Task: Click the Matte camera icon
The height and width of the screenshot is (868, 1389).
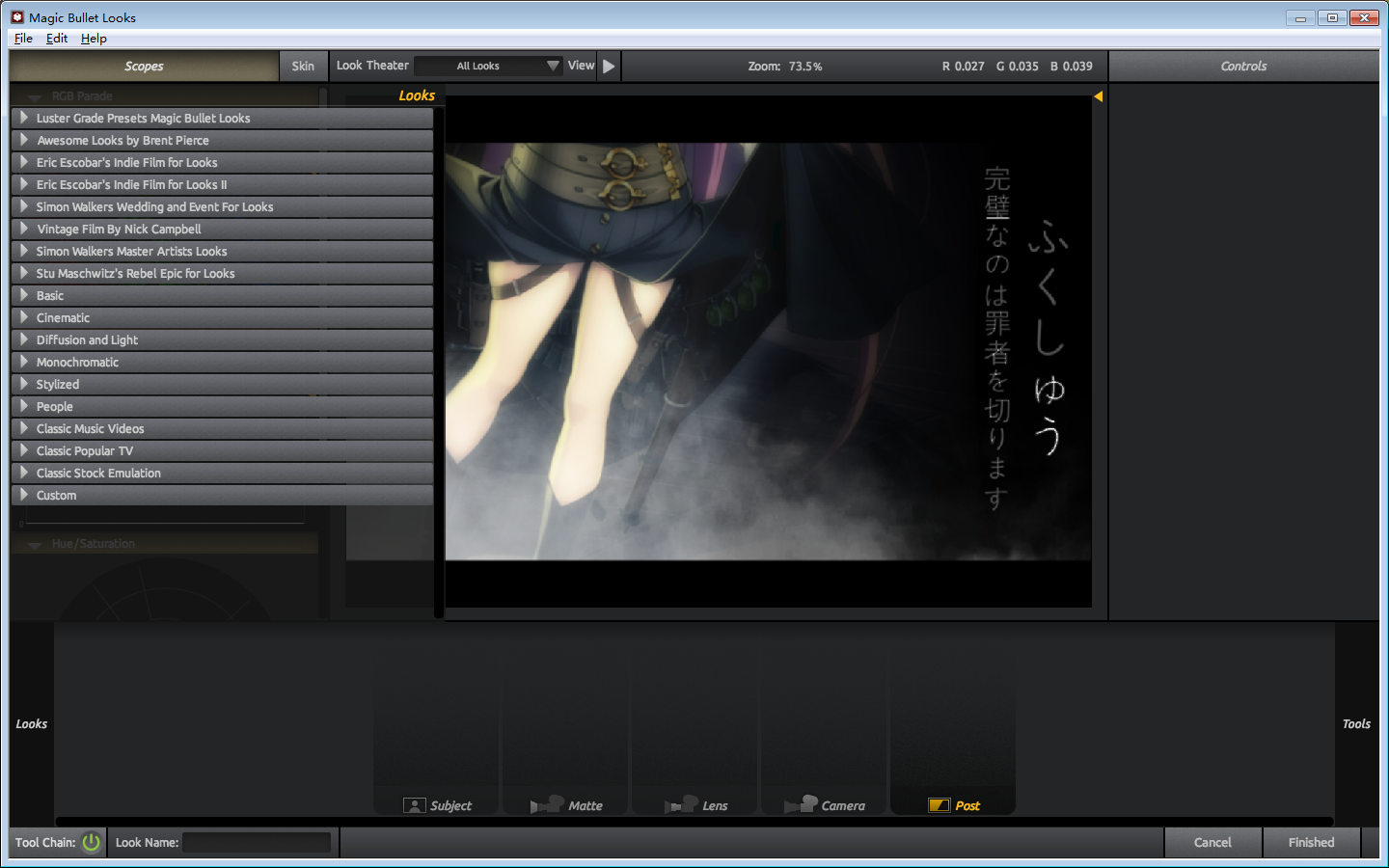Action: click(547, 804)
